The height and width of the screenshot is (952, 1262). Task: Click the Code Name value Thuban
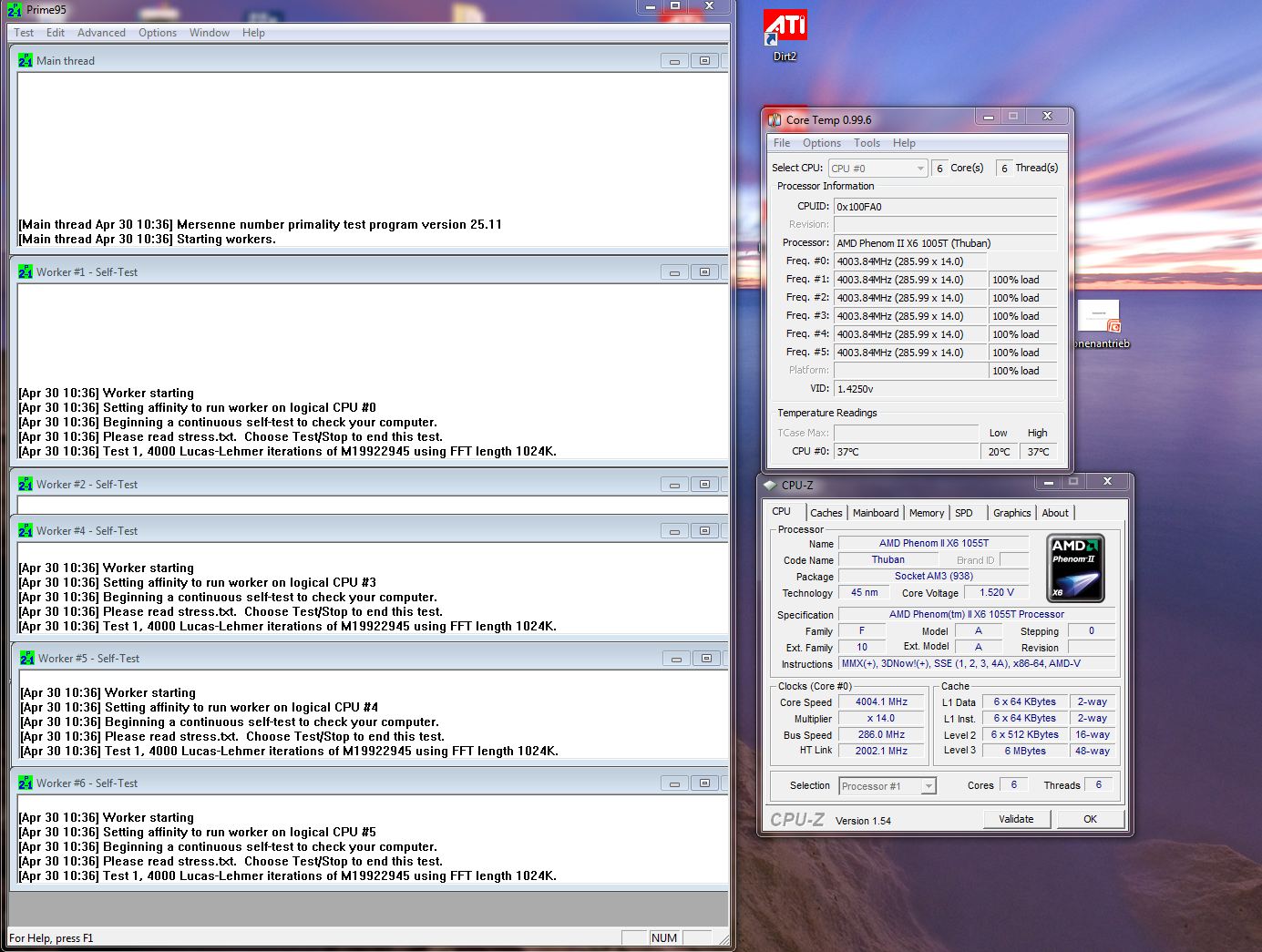click(x=888, y=560)
